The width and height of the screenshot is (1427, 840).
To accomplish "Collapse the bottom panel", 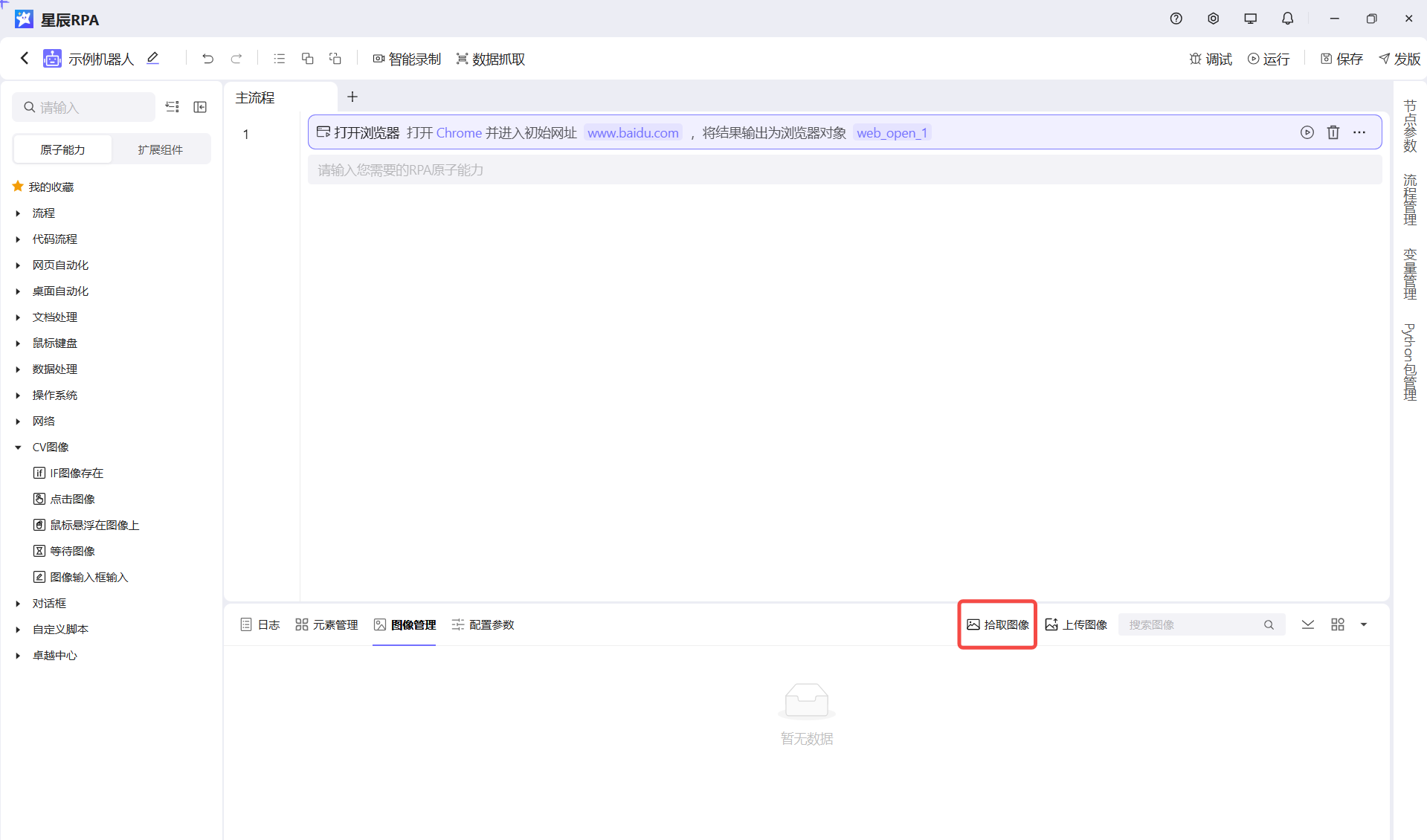I will [x=1307, y=624].
